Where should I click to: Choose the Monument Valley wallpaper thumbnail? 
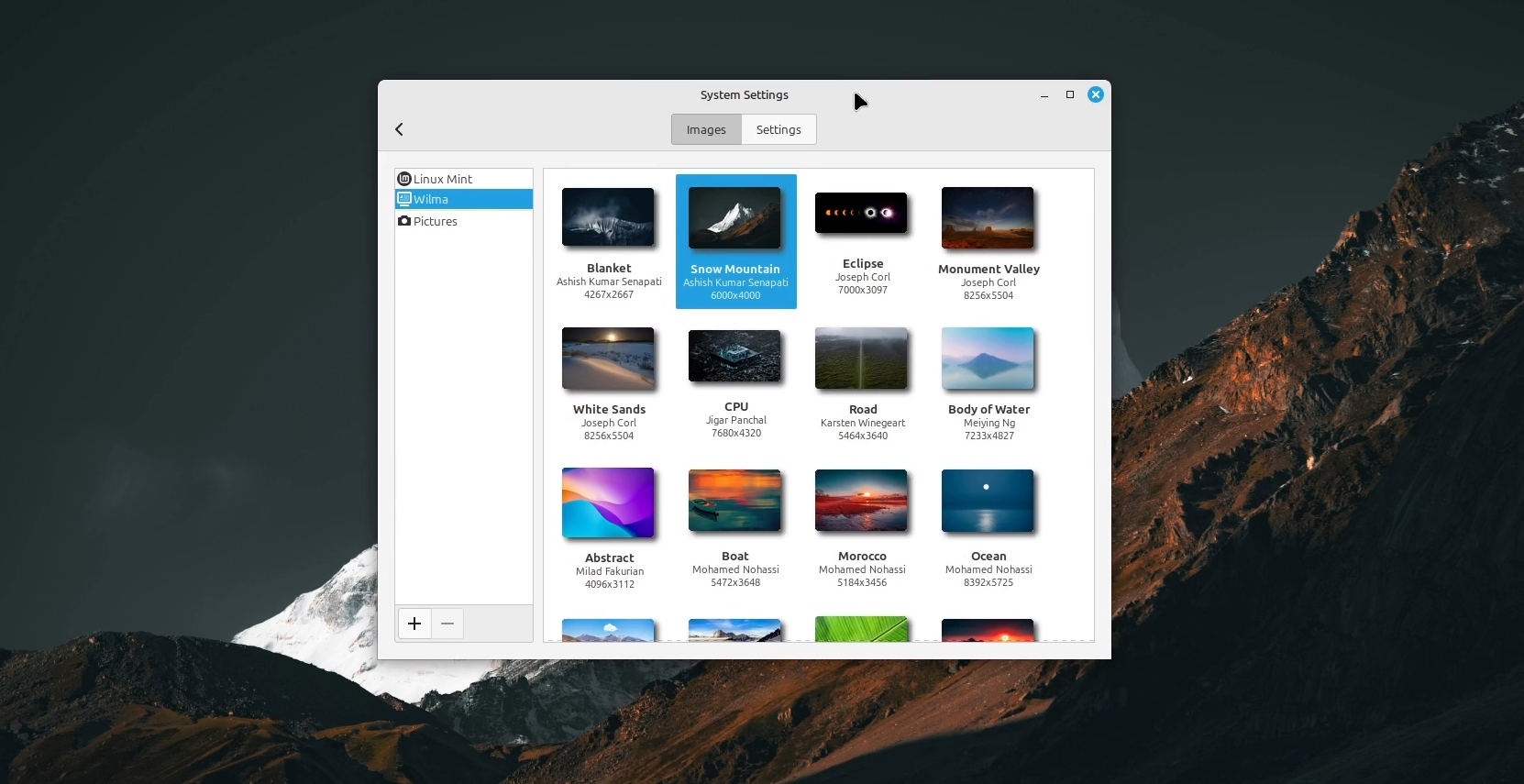(x=988, y=217)
